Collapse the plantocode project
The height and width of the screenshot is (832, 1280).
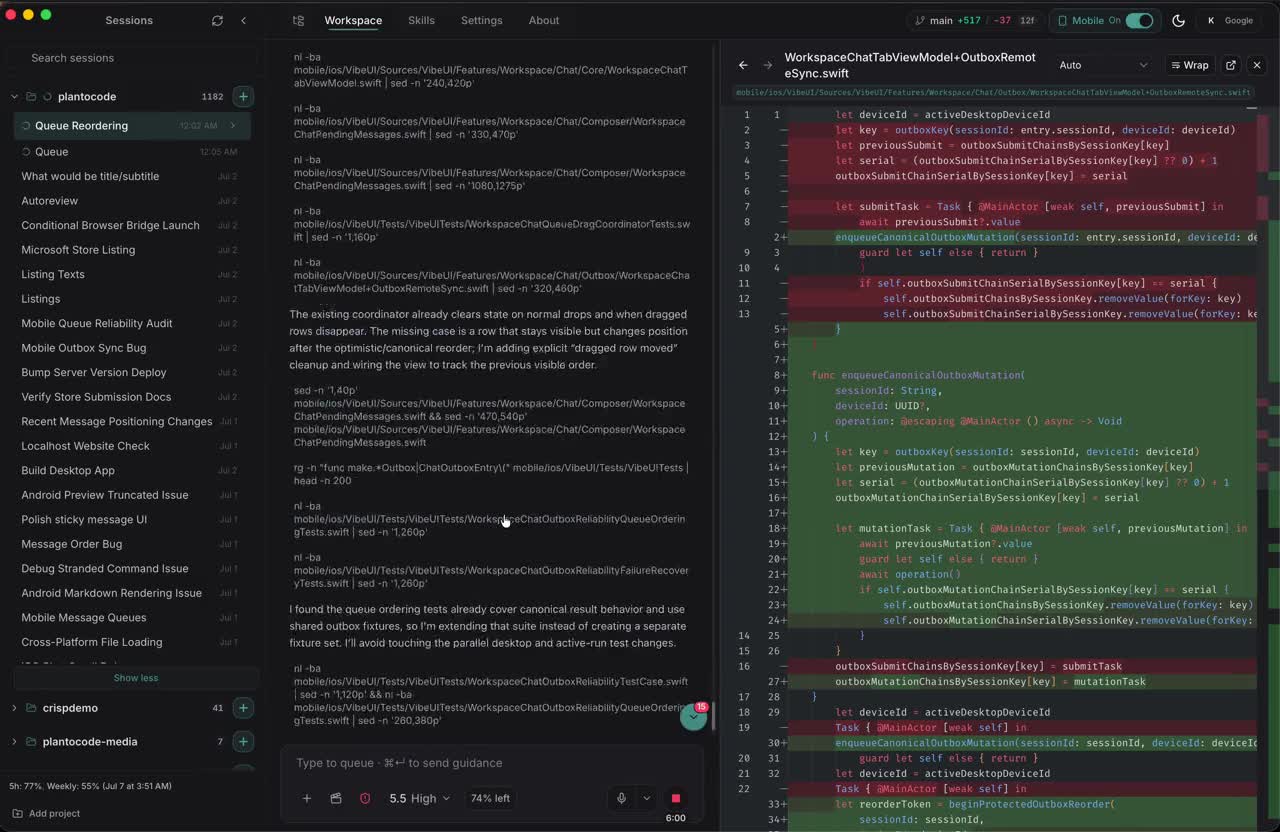click(x=14, y=97)
